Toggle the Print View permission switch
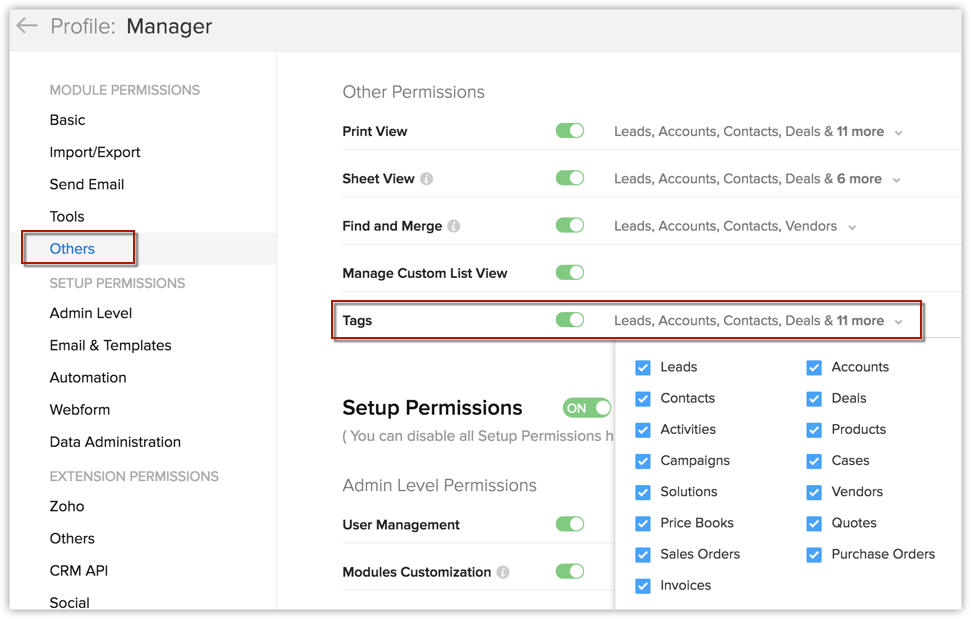 (x=570, y=131)
